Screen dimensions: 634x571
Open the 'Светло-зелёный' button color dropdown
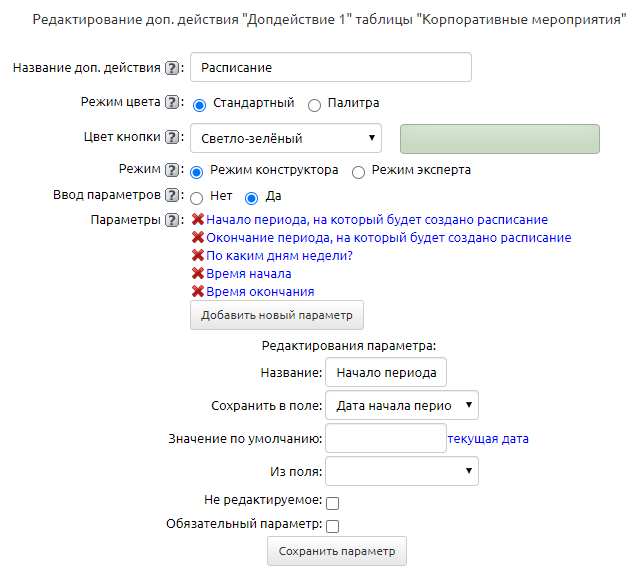285,138
